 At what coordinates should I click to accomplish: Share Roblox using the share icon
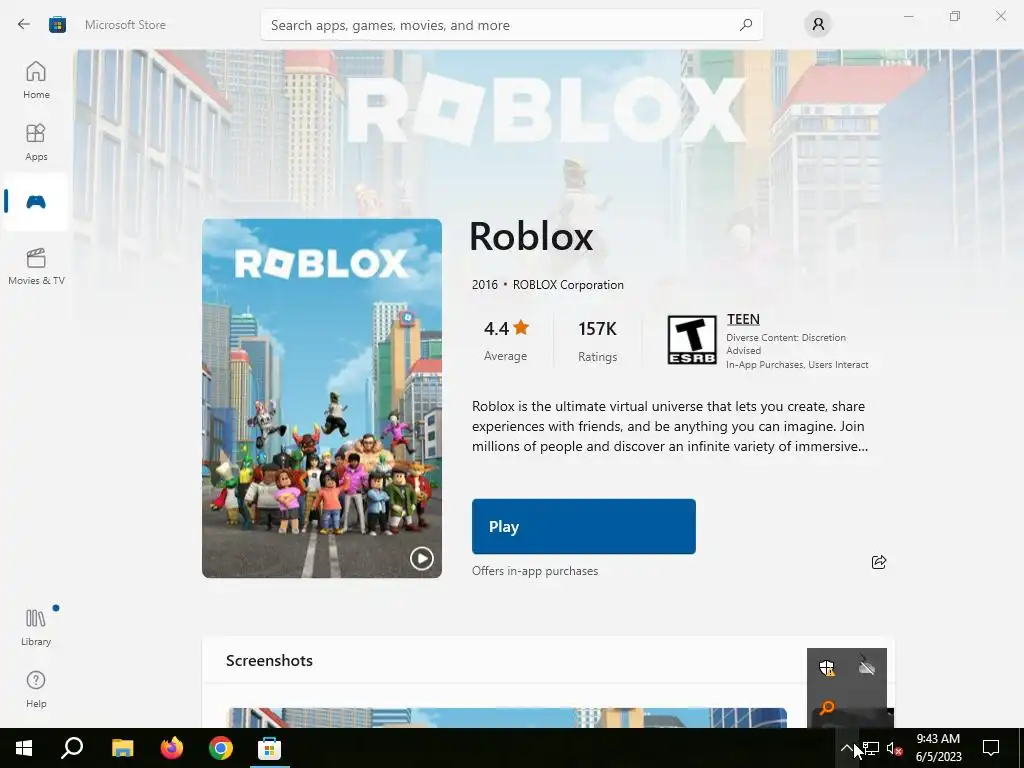pos(878,562)
